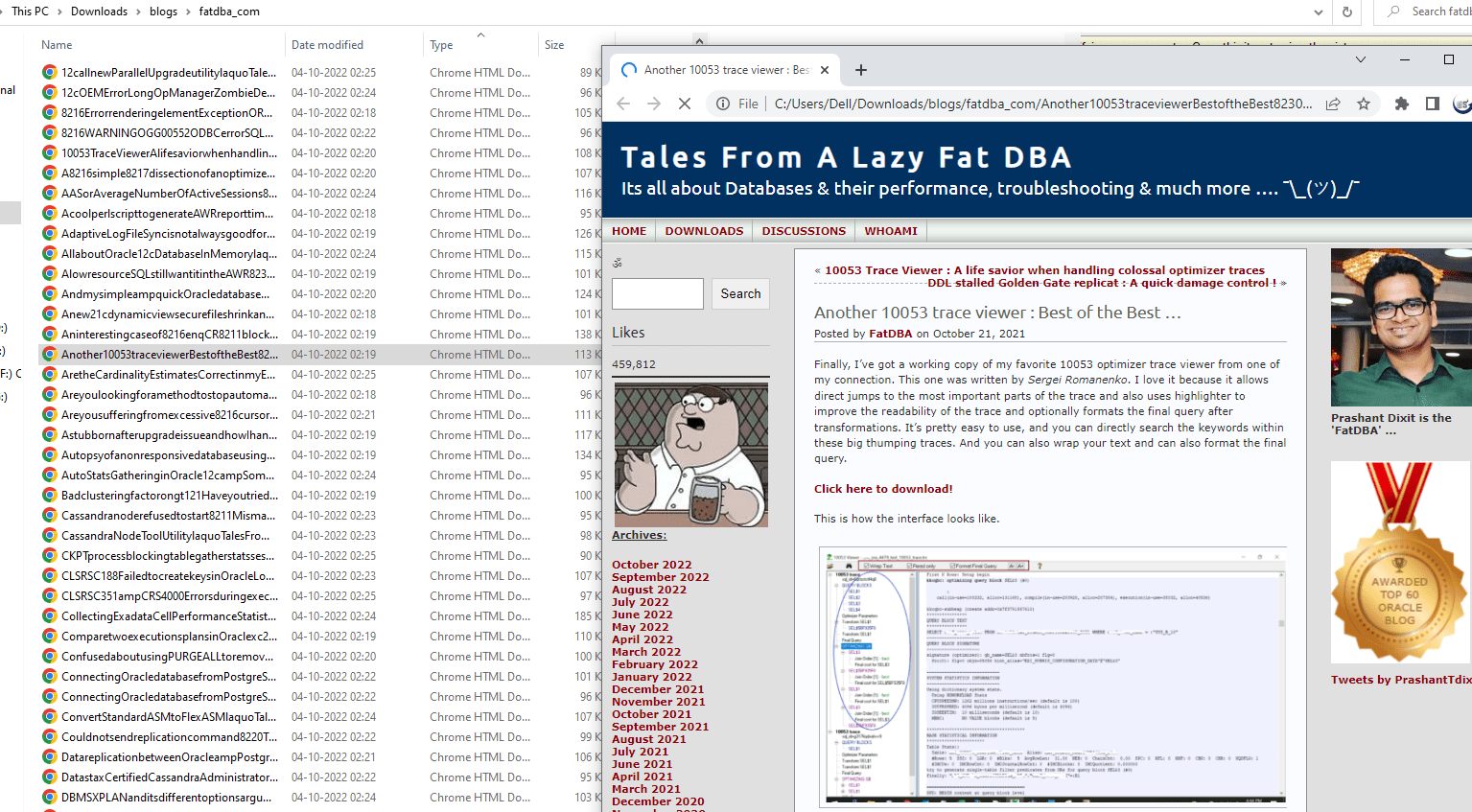
Task: Click Chrome icon of Astubbornafterupgrade file
Action: (49, 434)
